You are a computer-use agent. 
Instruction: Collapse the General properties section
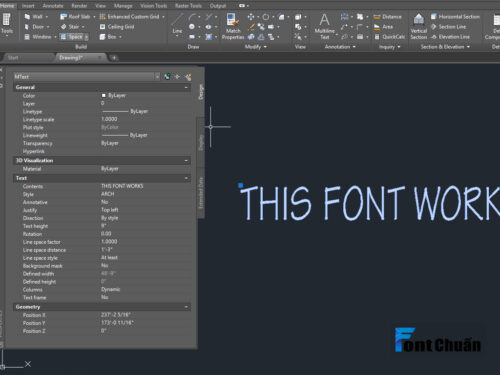coord(186,87)
